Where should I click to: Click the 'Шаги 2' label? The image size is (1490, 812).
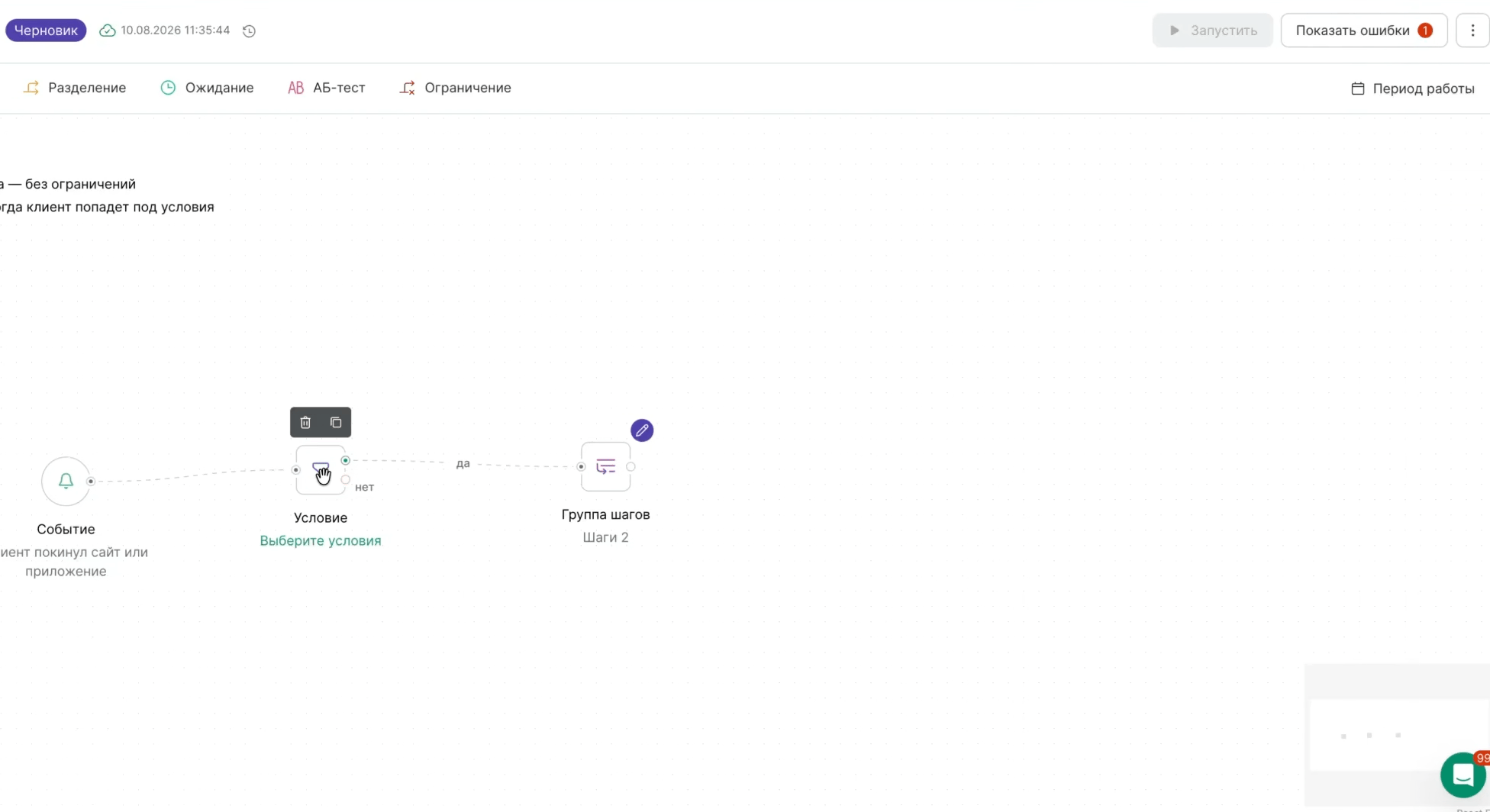[x=606, y=537]
